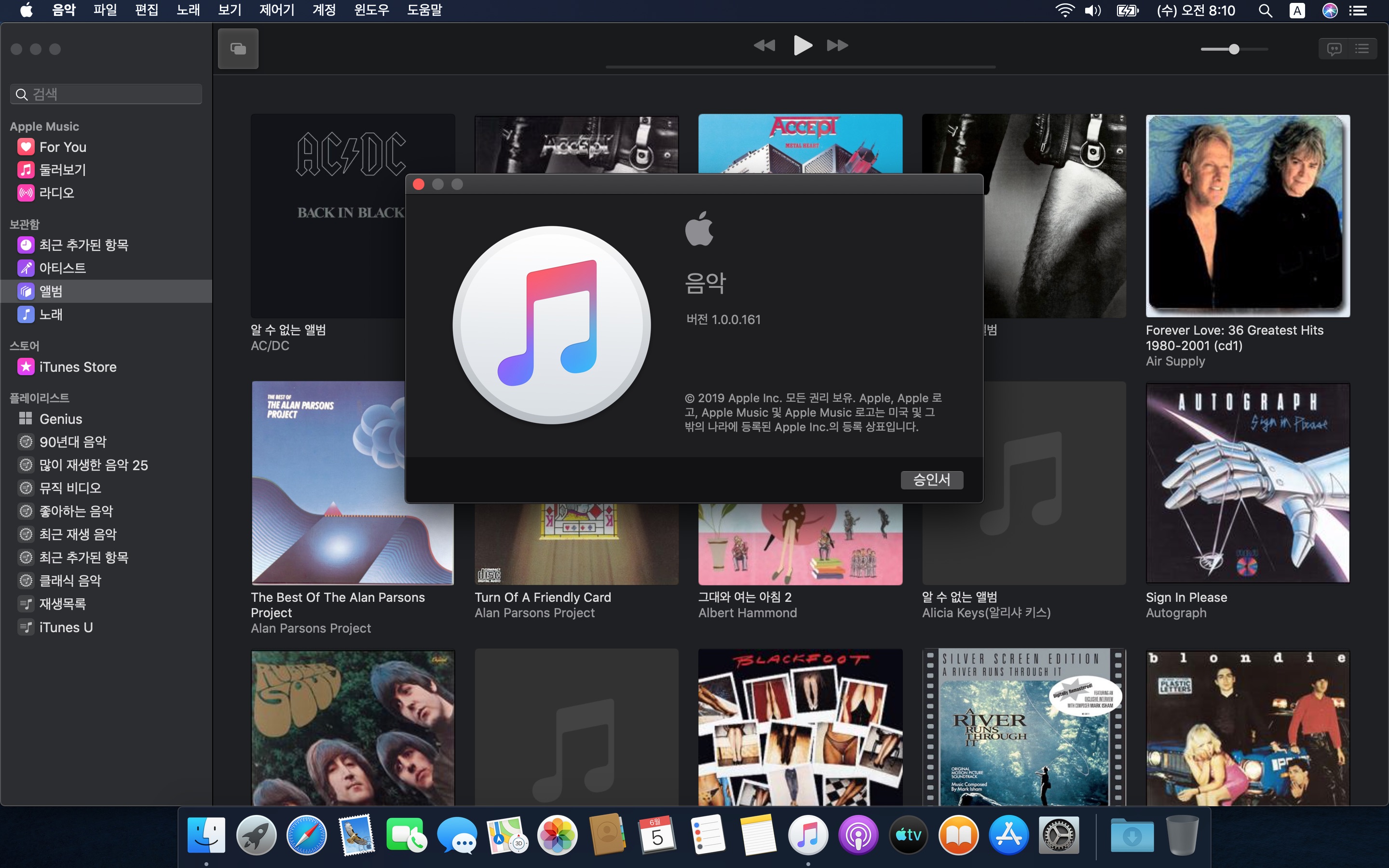
Task: Open the Genius playlist
Action: click(106, 419)
